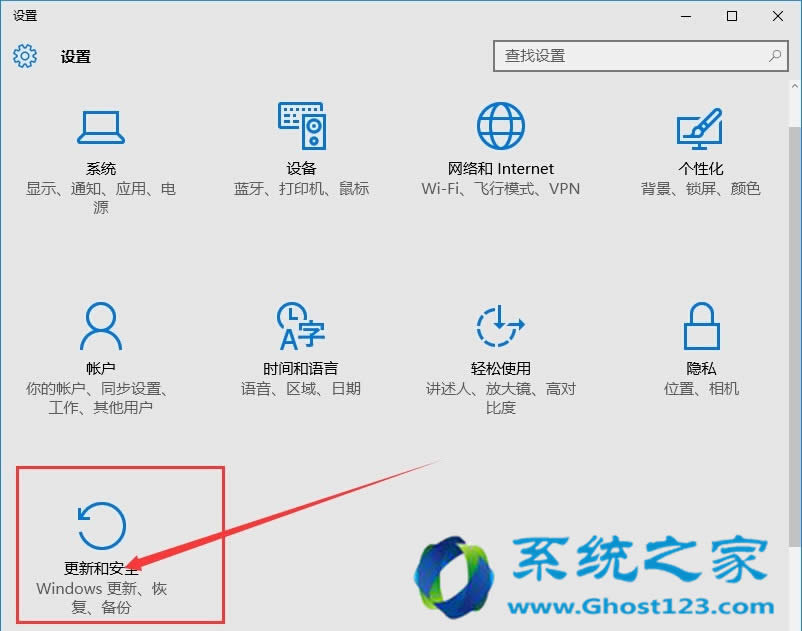802x631 pixels.
Task: Click the Privacy padlock icon
Action: pyautogui.click(x=701, y=326)
